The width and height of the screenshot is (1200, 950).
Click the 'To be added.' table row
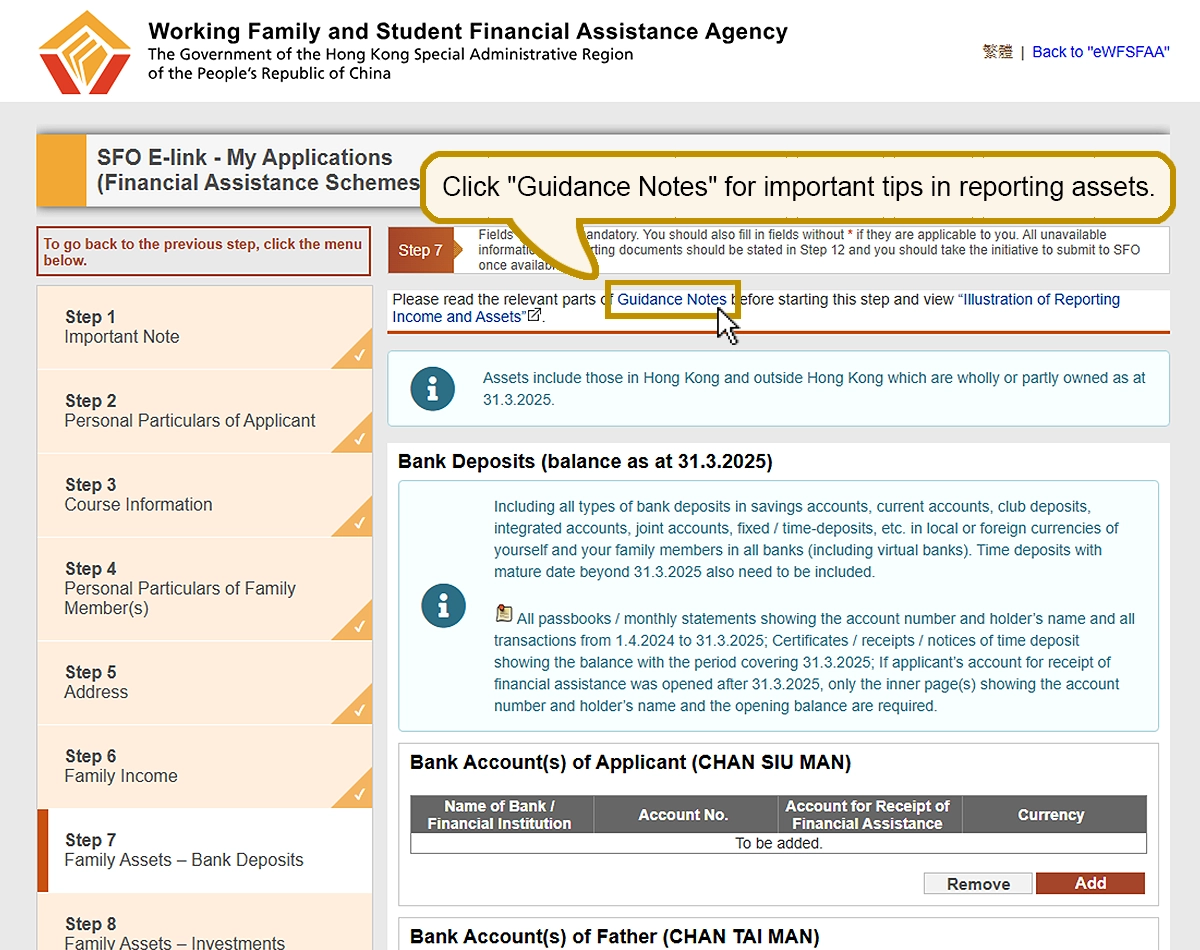pyautogui.click(x=778, y=843)
